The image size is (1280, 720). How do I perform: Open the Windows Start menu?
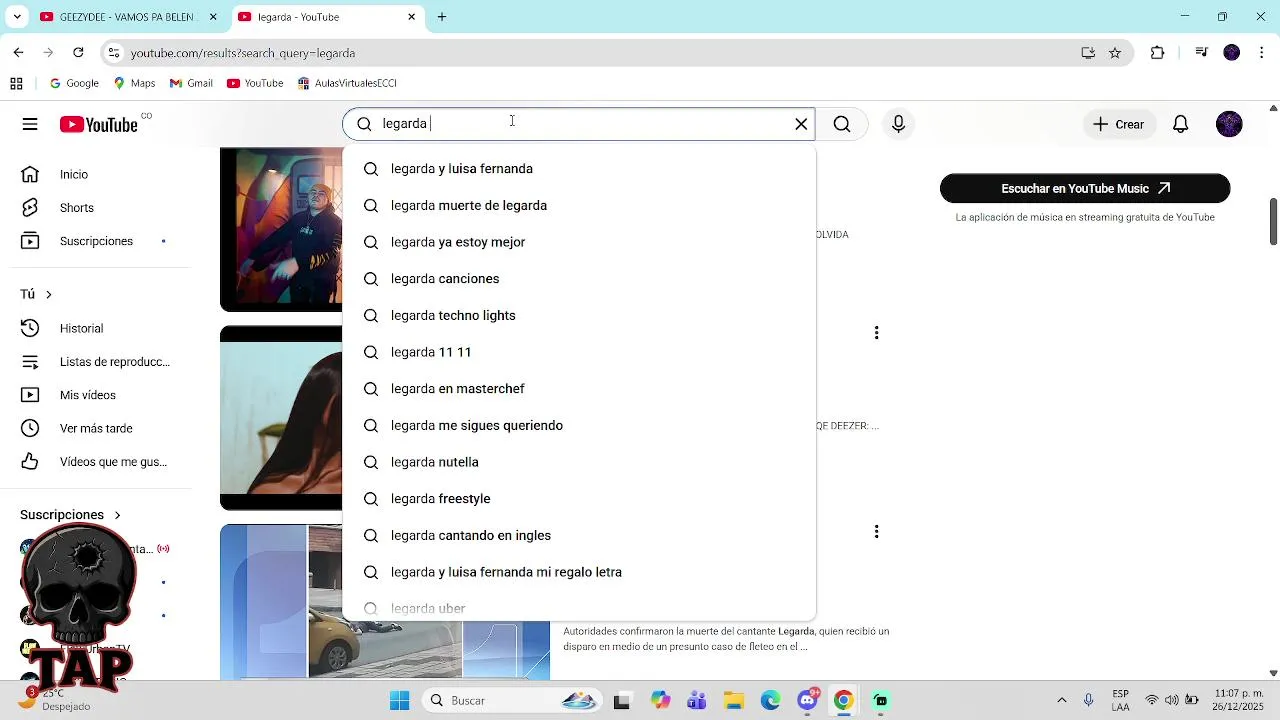[399, 700]
